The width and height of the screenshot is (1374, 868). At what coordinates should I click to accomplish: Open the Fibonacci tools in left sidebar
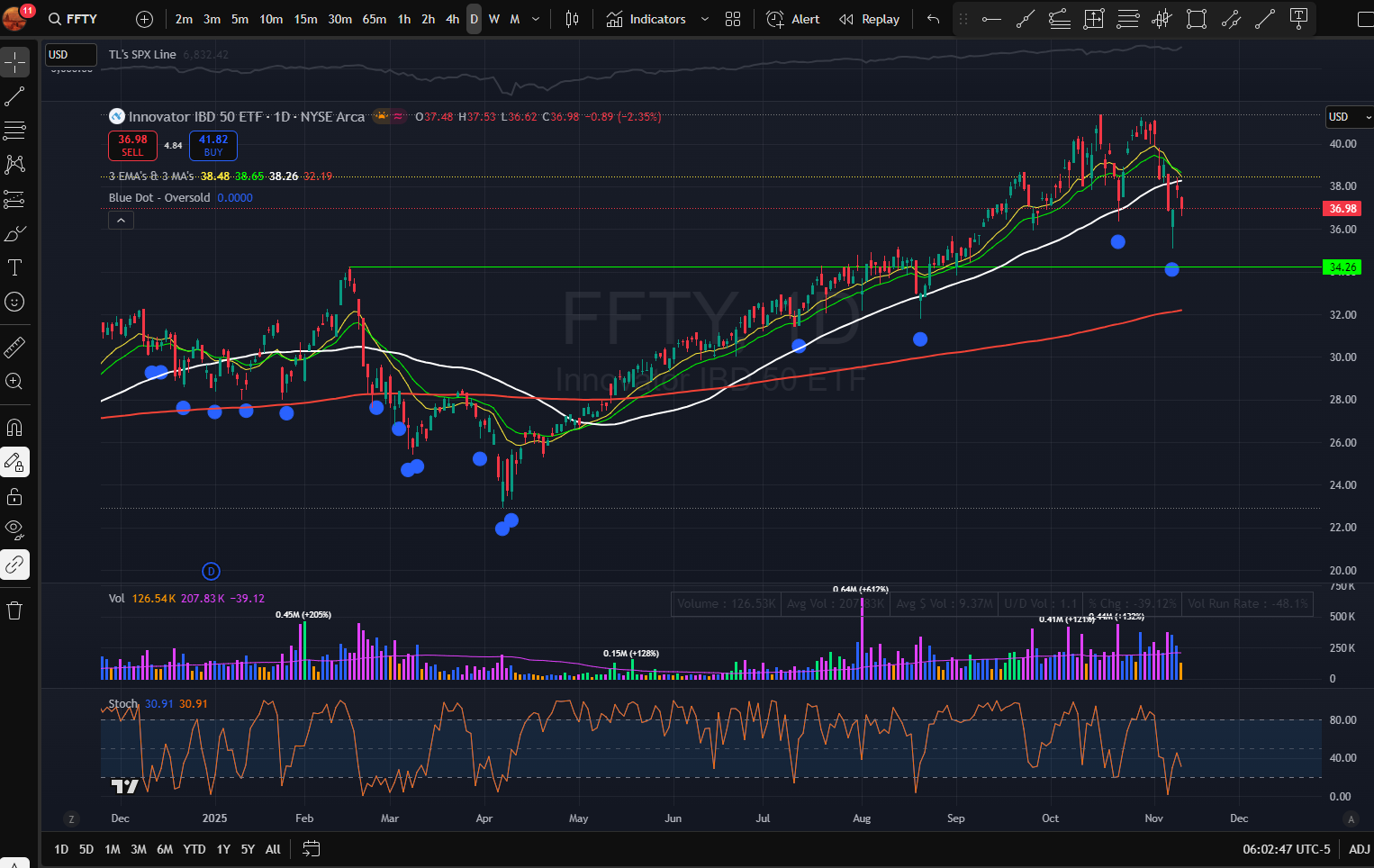coord(14,131)
